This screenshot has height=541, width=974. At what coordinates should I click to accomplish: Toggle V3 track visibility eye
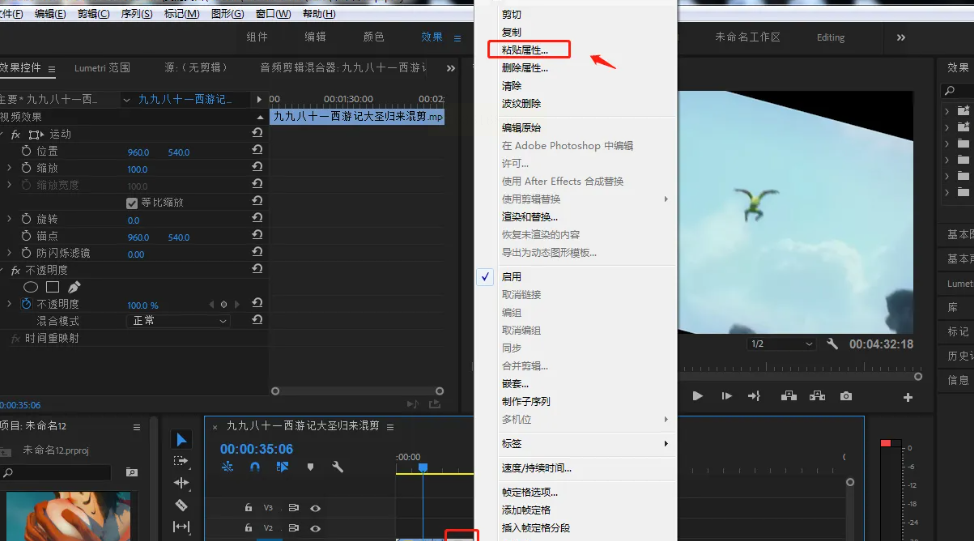point(316,508)
